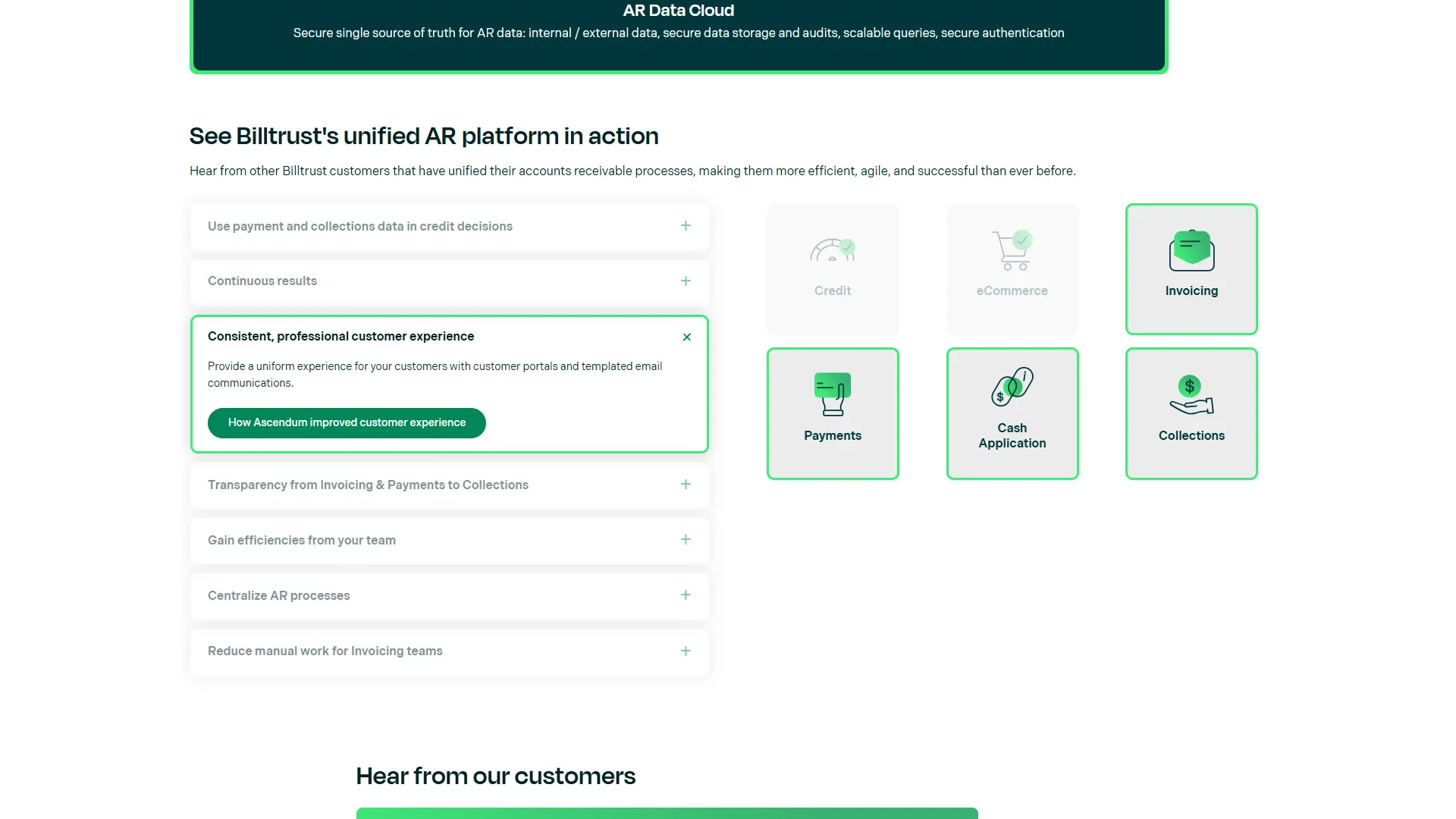Expand 'Use payment and collections data' plus icon
This screenshot has width=1456, height=819.
coord(686,226)
